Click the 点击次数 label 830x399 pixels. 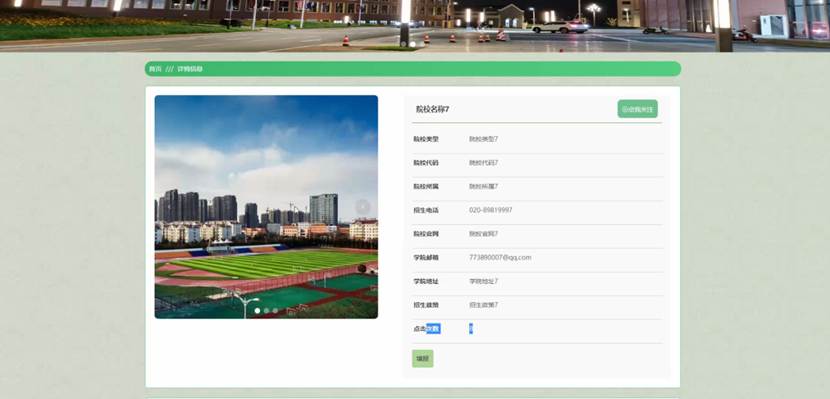point(427,329)
